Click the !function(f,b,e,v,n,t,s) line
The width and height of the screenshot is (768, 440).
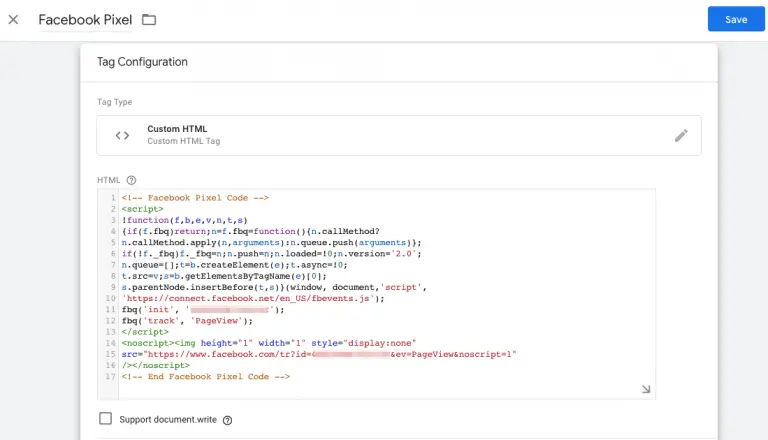185,220
